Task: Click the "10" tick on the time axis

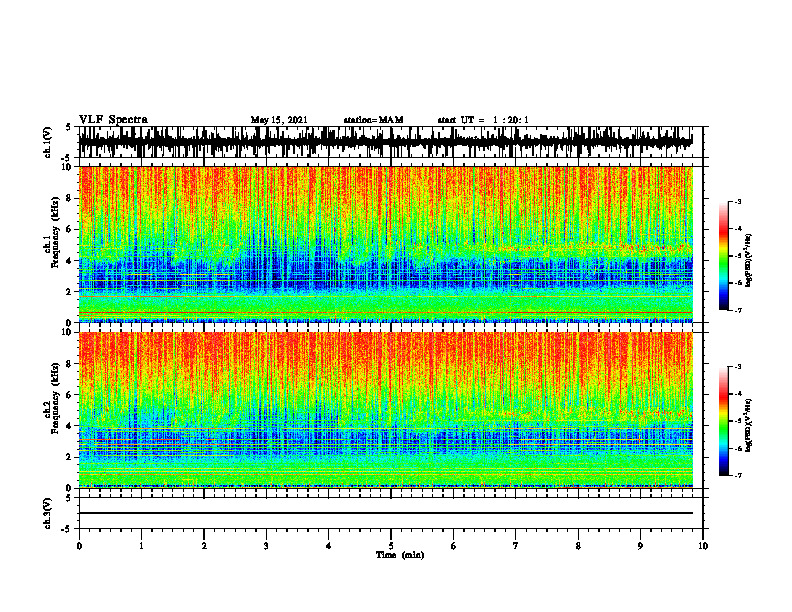Action: [x=703, y=546]
